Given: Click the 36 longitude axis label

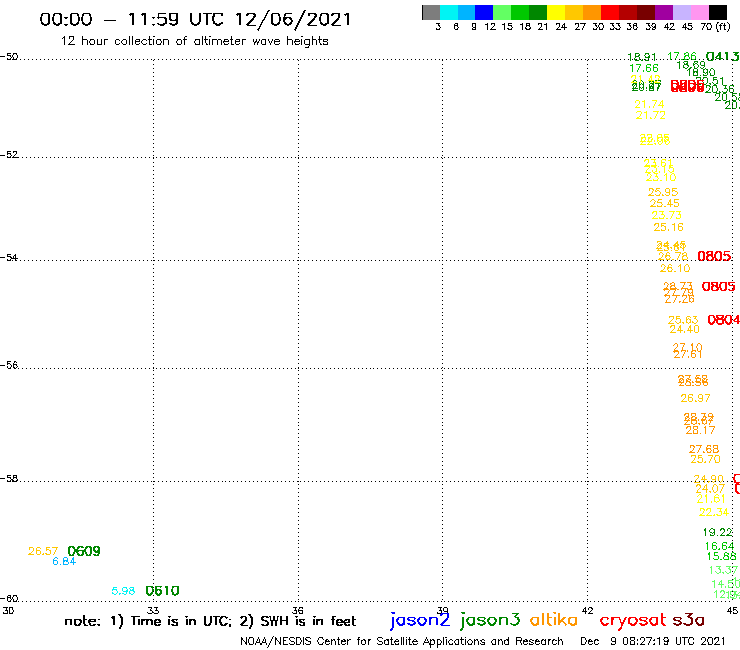Looking at the screenshot, I should 298,611.
